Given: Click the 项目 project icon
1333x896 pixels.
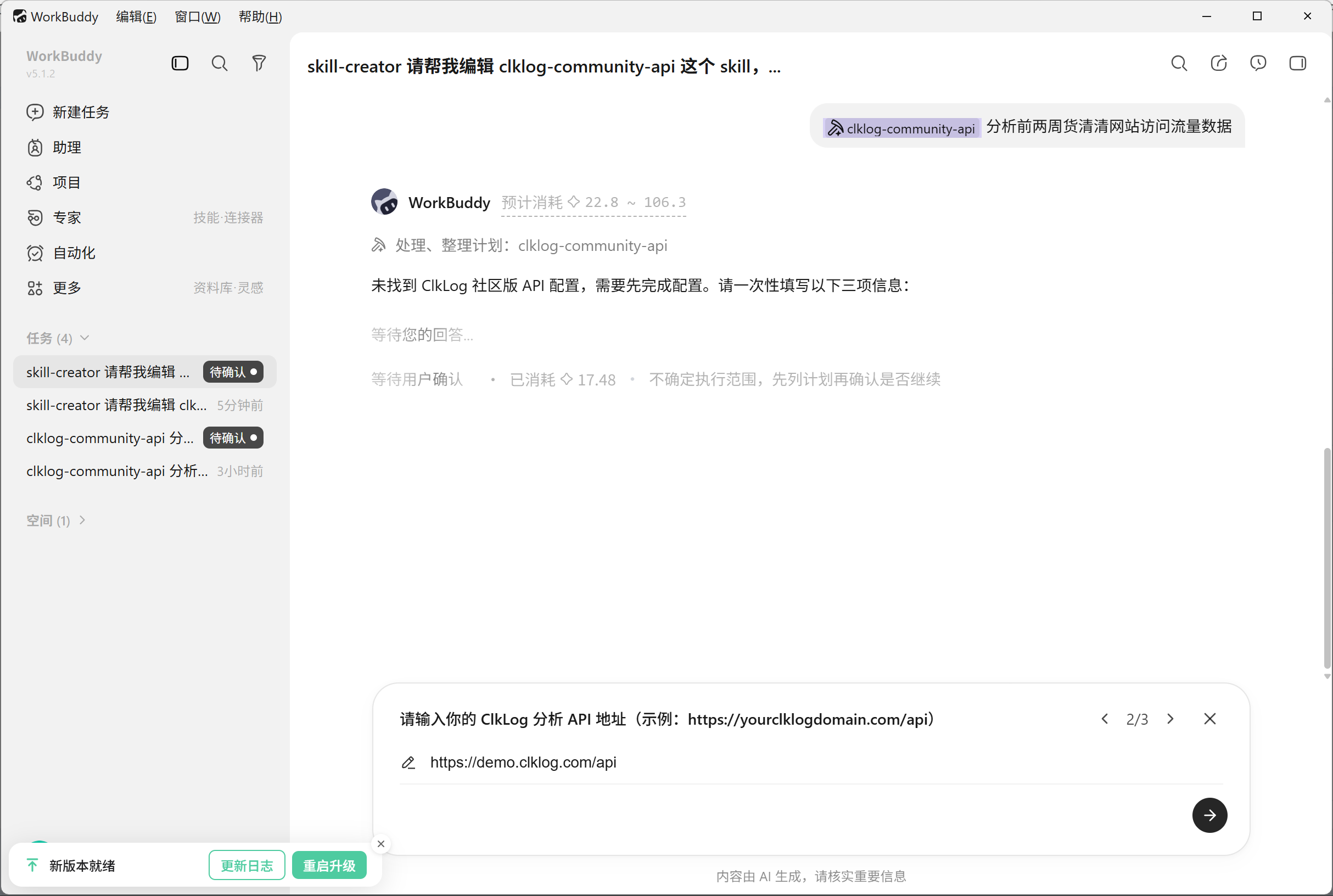Looking at the screenshot, I should point(35,182).
